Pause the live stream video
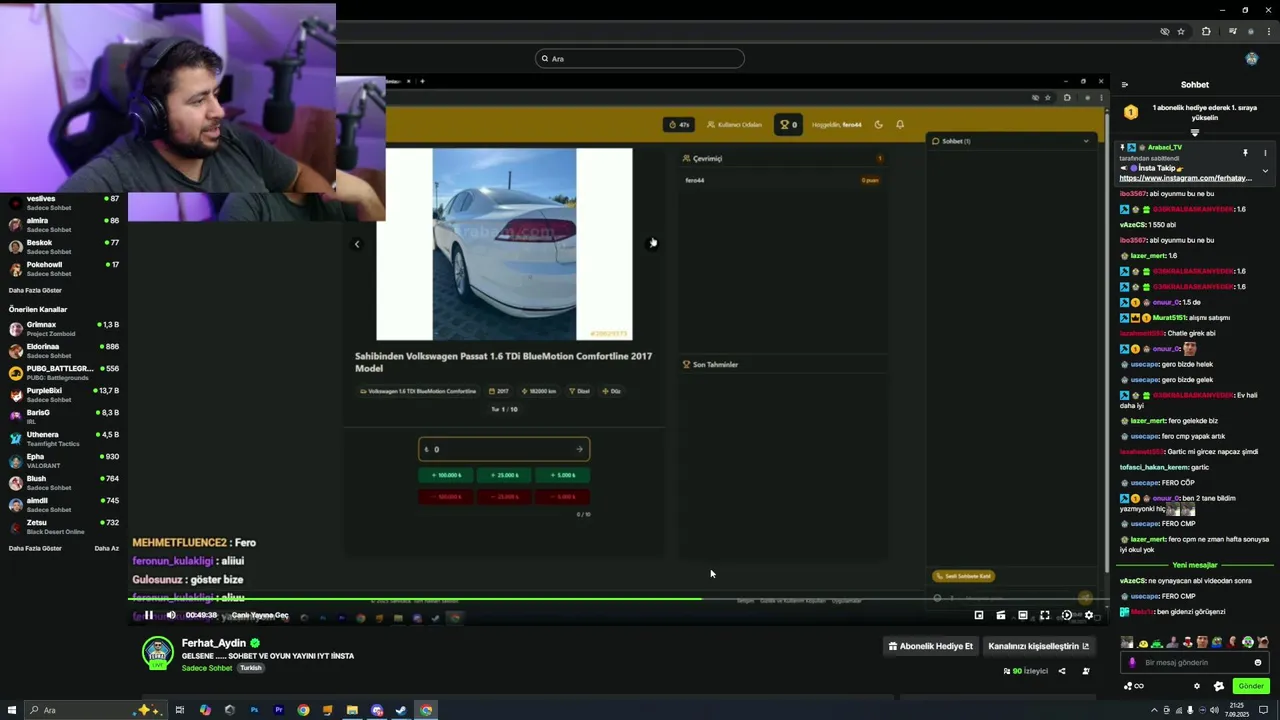The image size is (1280, 720). point(148,616)
